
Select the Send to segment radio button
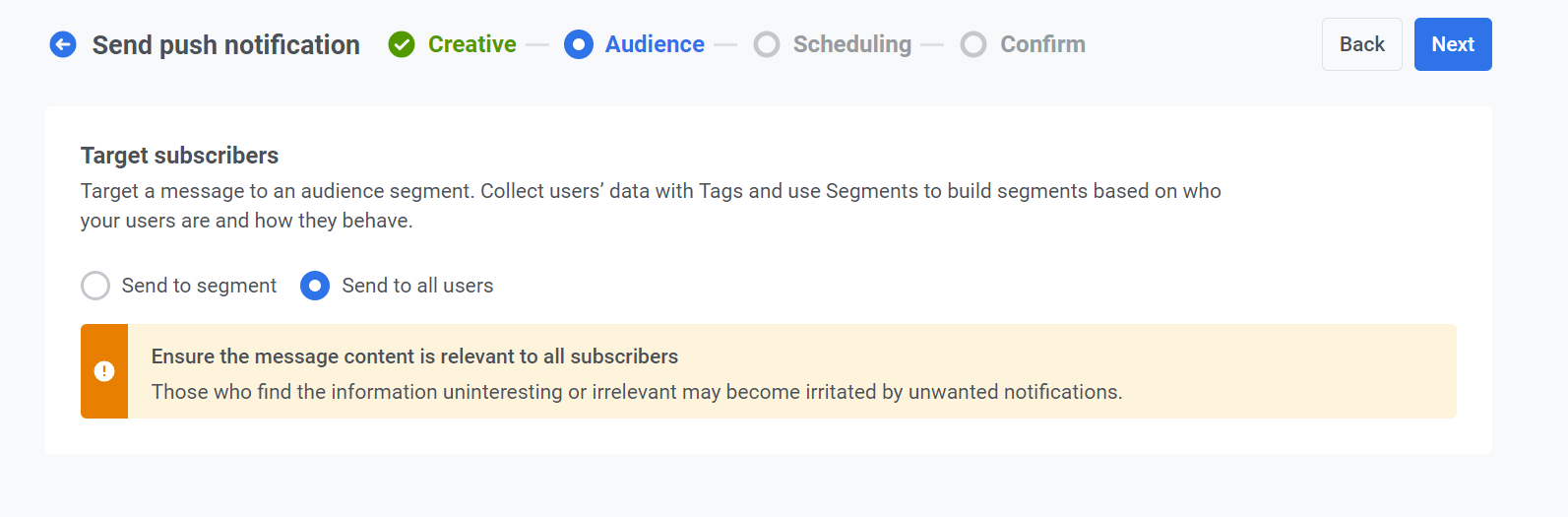95,286
